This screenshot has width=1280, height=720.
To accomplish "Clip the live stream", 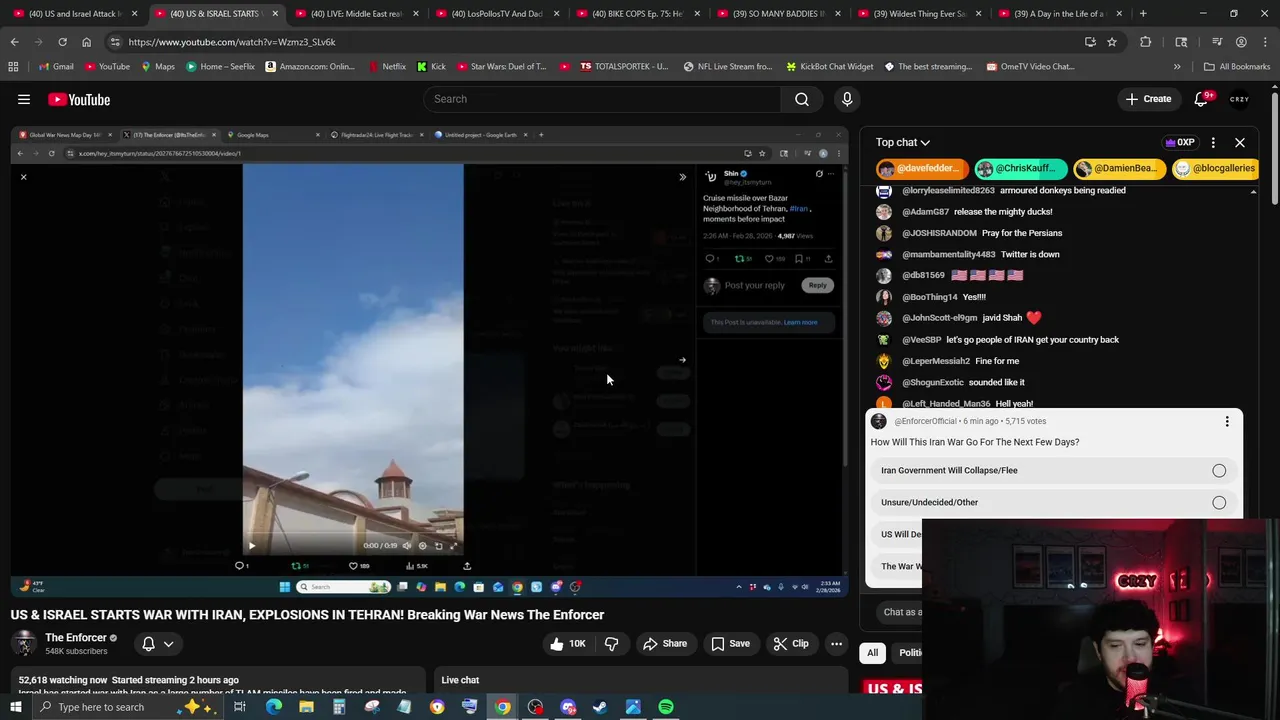I will tap(791, 644).
